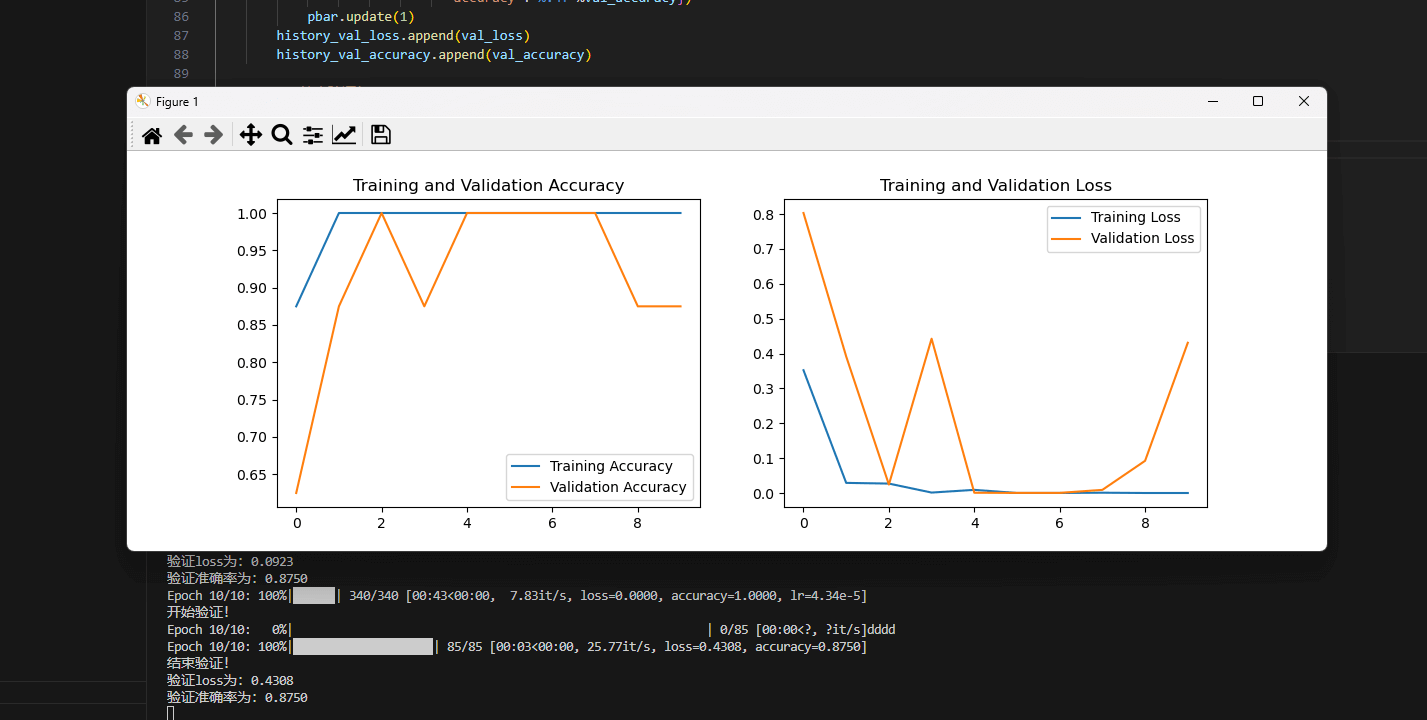Click the Training Loss legend label
Image resolution: width=1427 pixels, height=720 pixels.
click(1135, 217)
